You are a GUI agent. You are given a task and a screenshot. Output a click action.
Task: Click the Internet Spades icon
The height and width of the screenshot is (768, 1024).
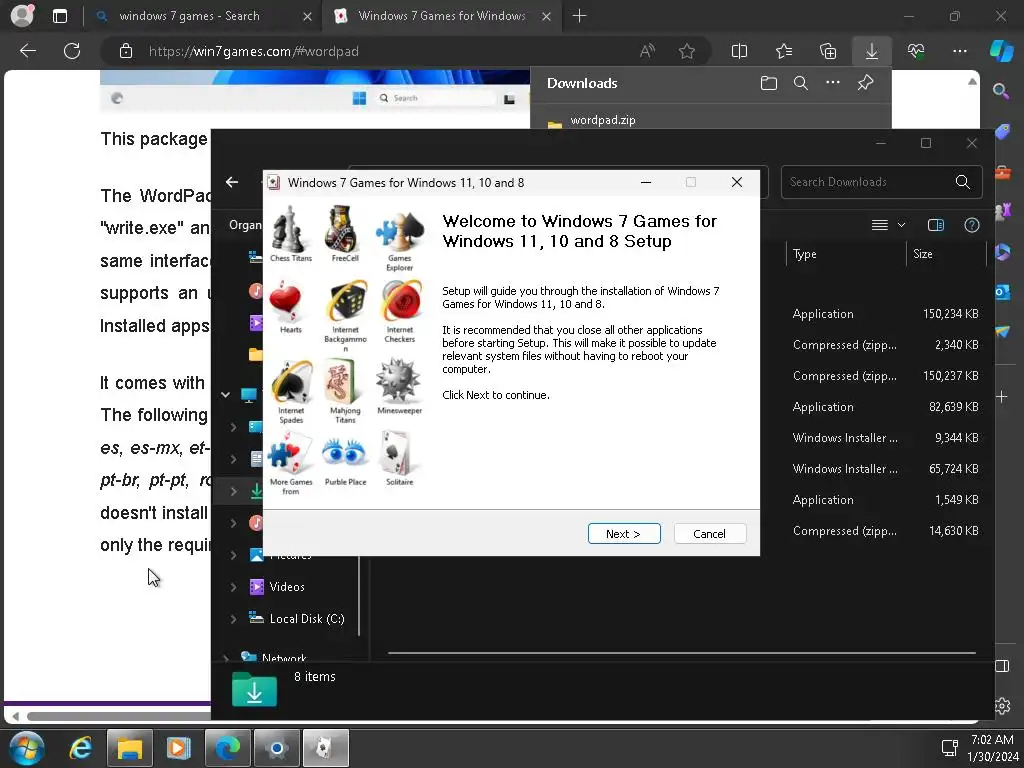point(291,382)
